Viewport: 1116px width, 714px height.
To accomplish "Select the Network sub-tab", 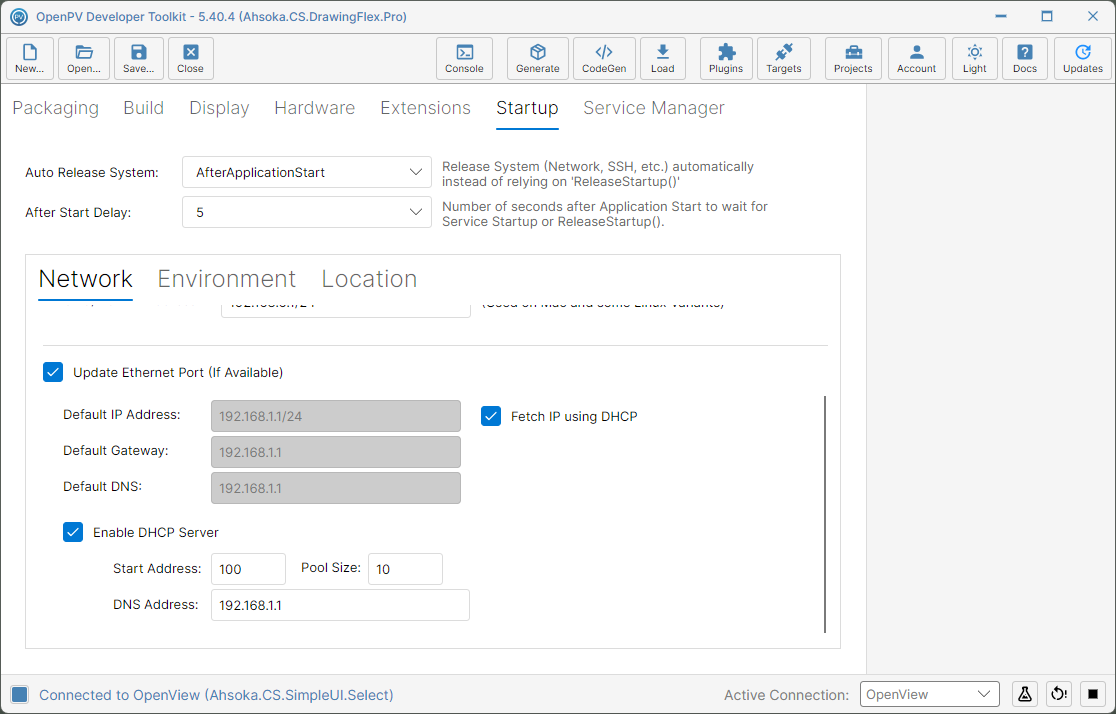I will tap(85, 279).
